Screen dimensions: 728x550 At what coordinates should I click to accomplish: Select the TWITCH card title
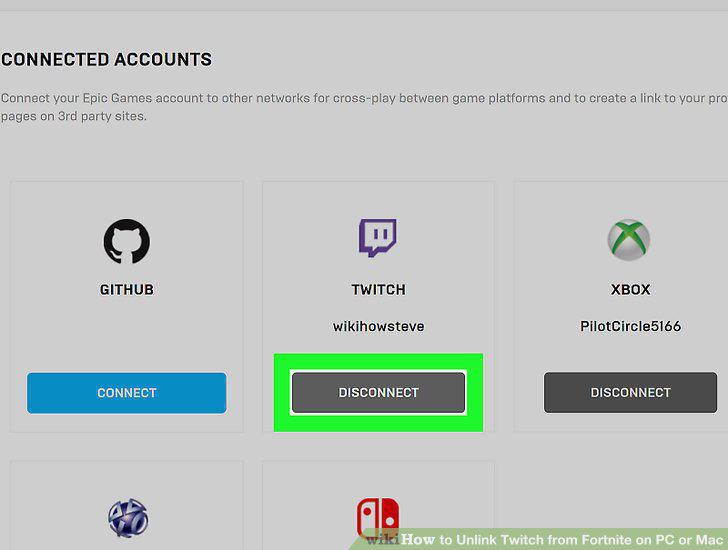[378, 290]
